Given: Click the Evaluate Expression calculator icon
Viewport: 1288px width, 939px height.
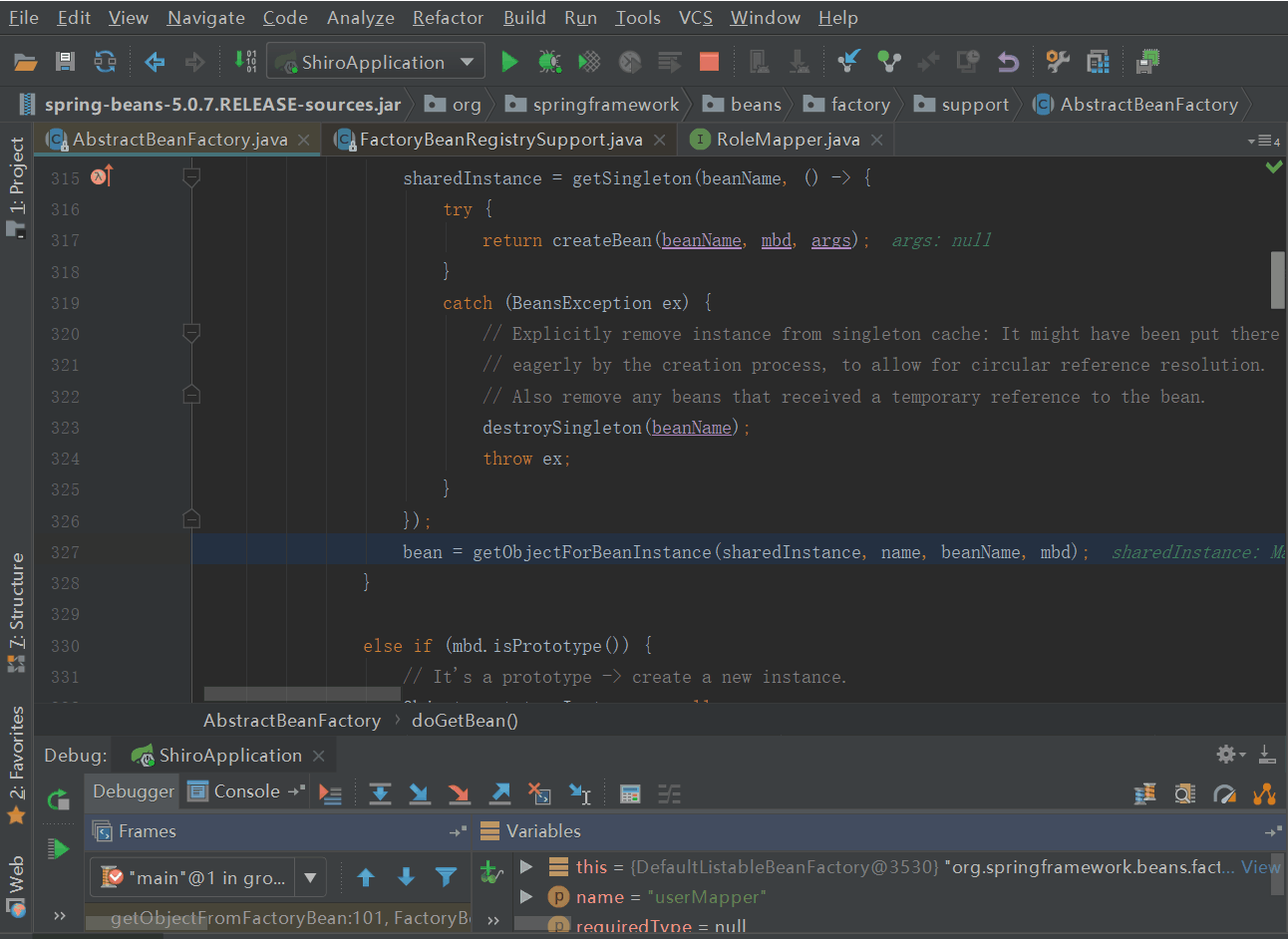Looking at the screenshot, I should (629, 793).
